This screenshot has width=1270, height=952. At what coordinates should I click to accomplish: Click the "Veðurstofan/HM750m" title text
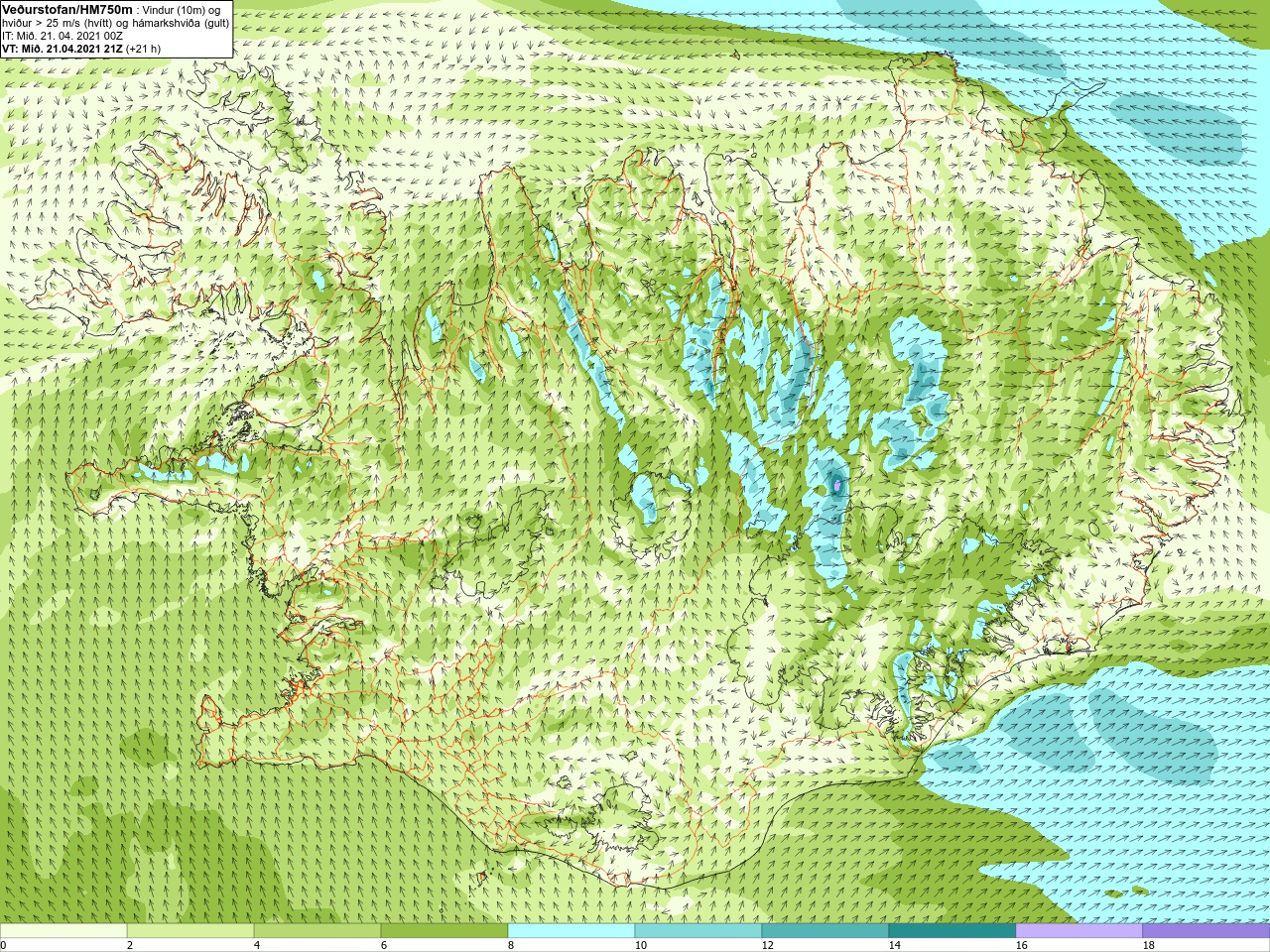pos(68,9)
